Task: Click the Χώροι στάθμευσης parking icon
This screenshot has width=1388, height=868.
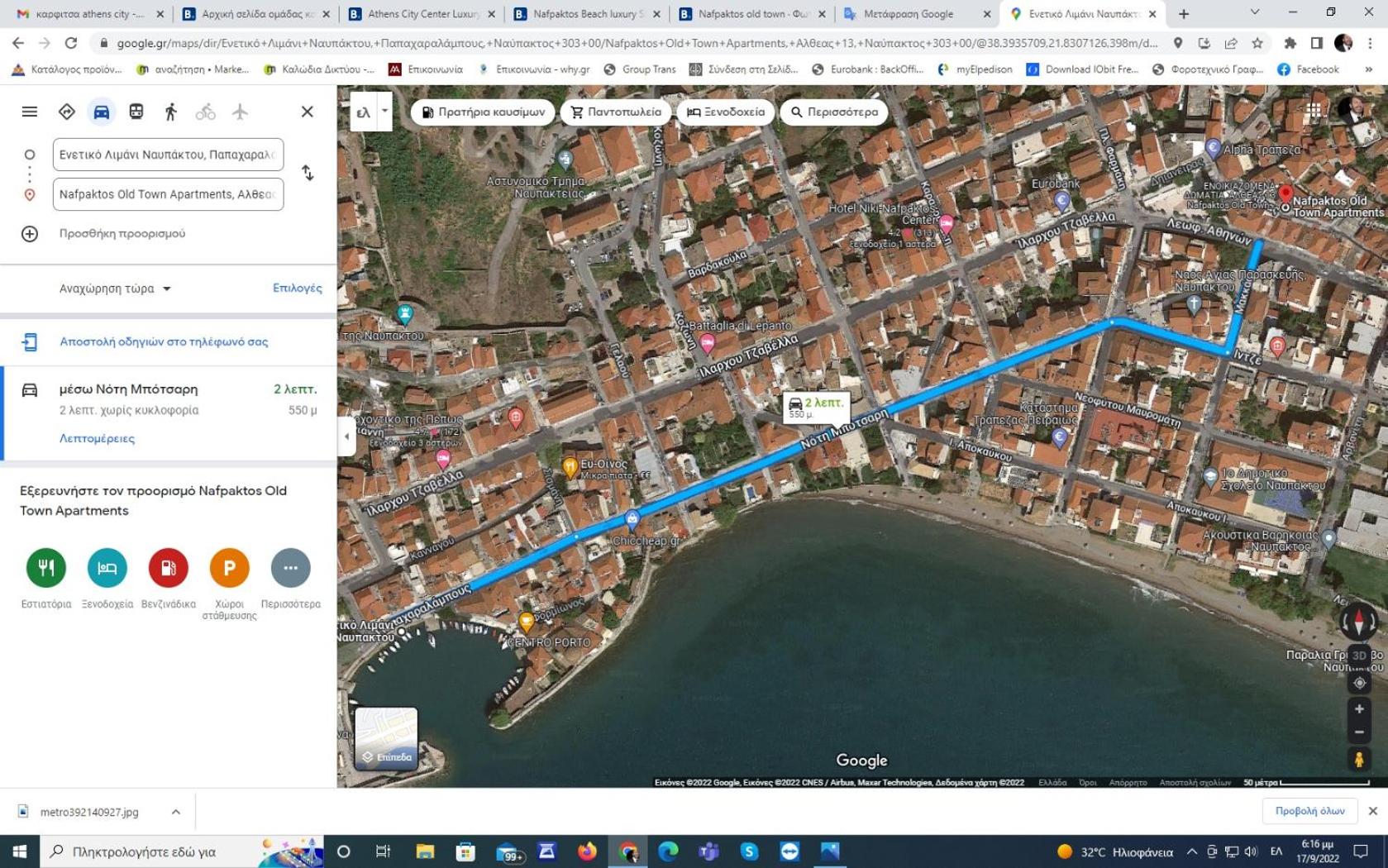Action: [229, 568]
